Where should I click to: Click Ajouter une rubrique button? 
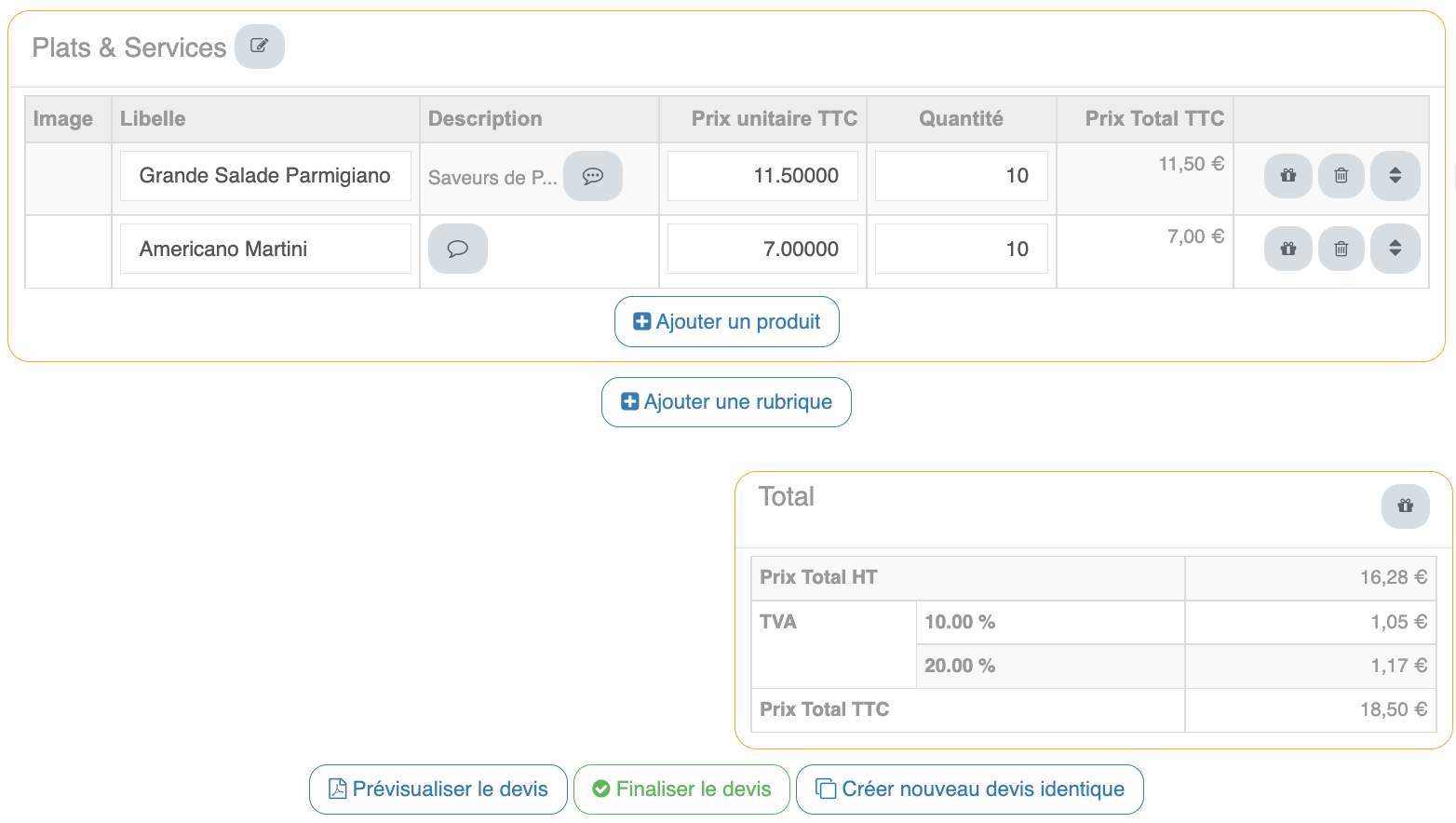[726, 402]
